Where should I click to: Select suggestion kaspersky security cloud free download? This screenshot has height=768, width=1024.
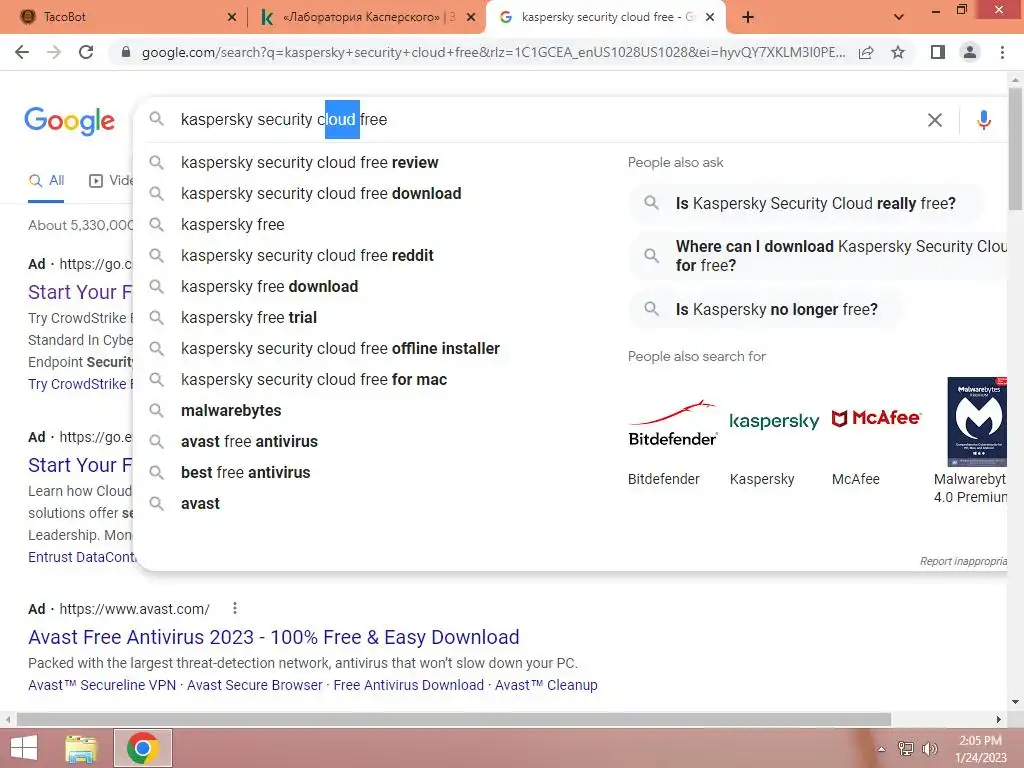pyautogui.click(x=321, y=193)
